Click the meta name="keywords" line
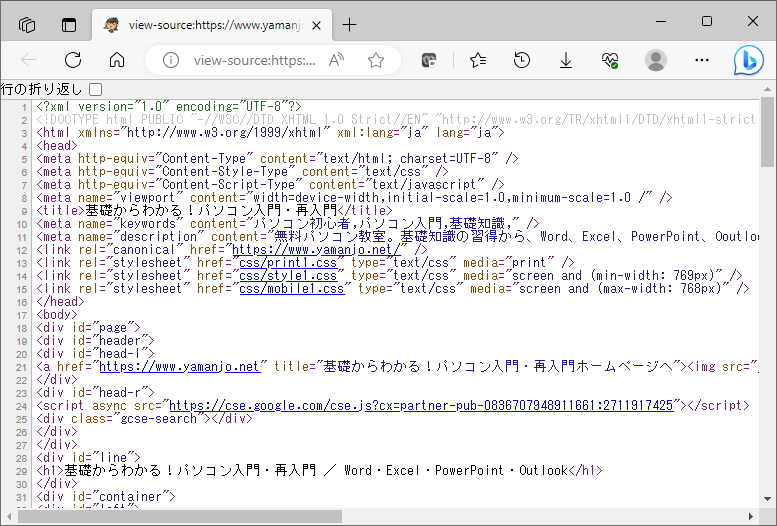Viewport: 777px width, 526px height. 287,224
